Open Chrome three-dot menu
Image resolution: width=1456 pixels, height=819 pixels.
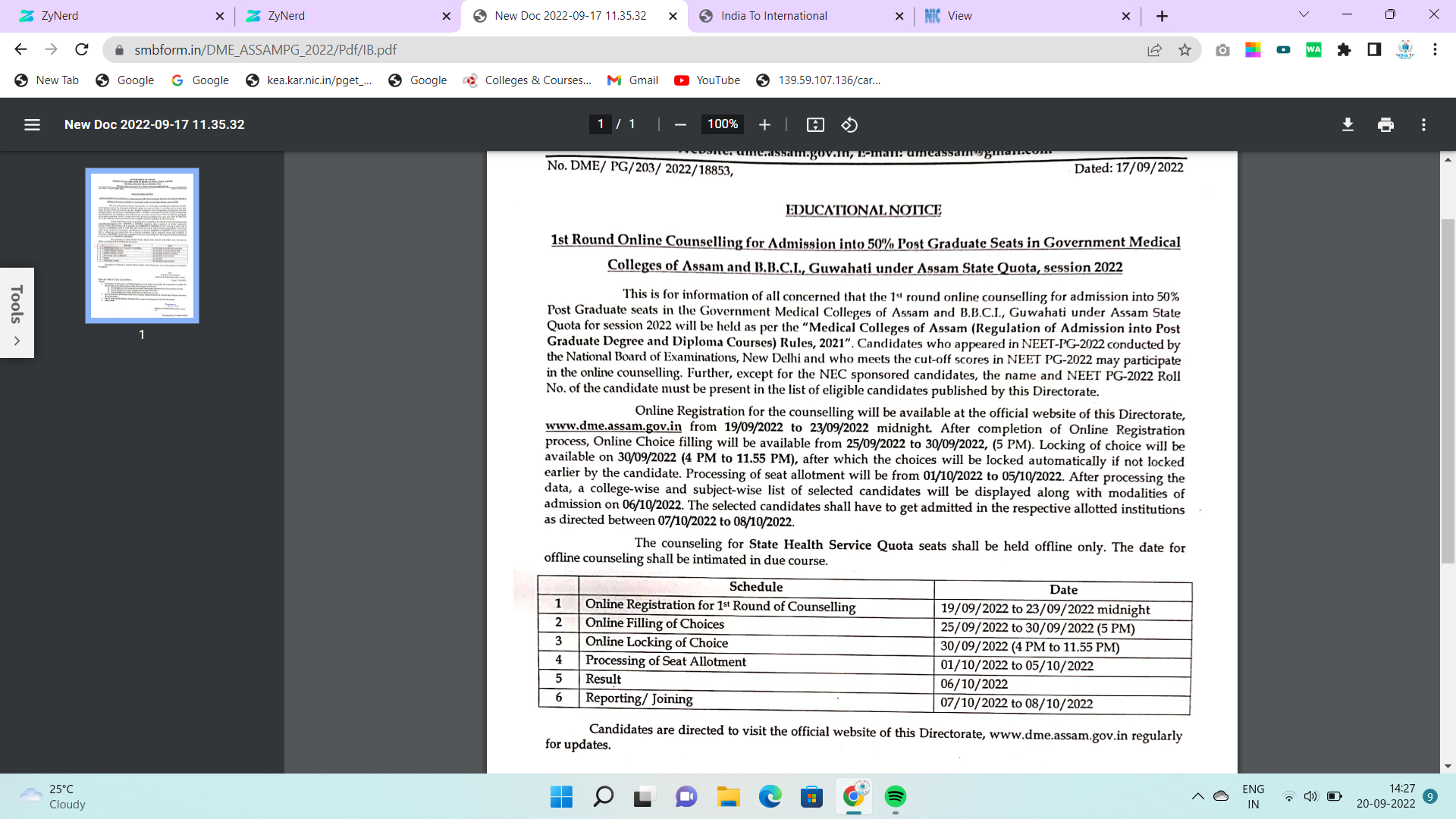click(x=1435, y=49)
